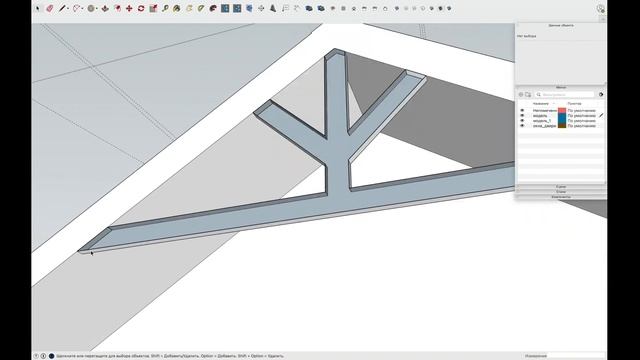Click the top-right corner toolbar icon
The height and width of the screenshot is (360, 640).
(600, 9)
